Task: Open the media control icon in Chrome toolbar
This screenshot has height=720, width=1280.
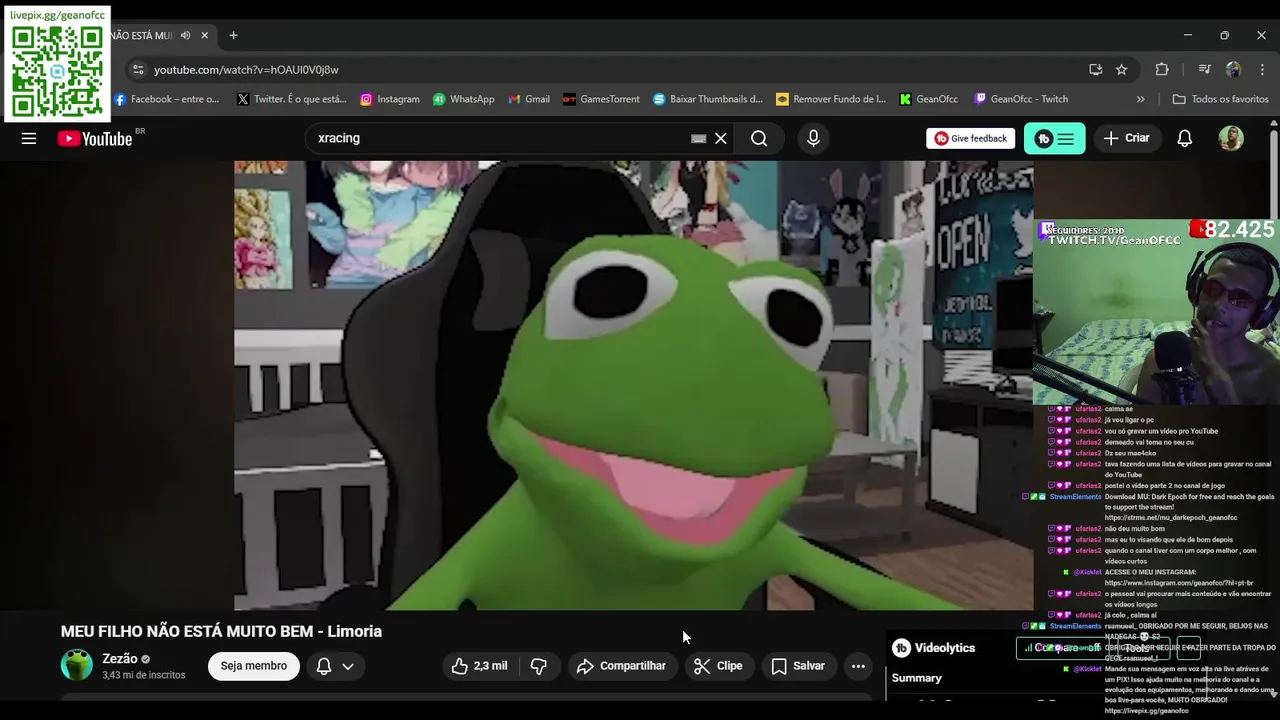Action: [x=1204, y=70]
